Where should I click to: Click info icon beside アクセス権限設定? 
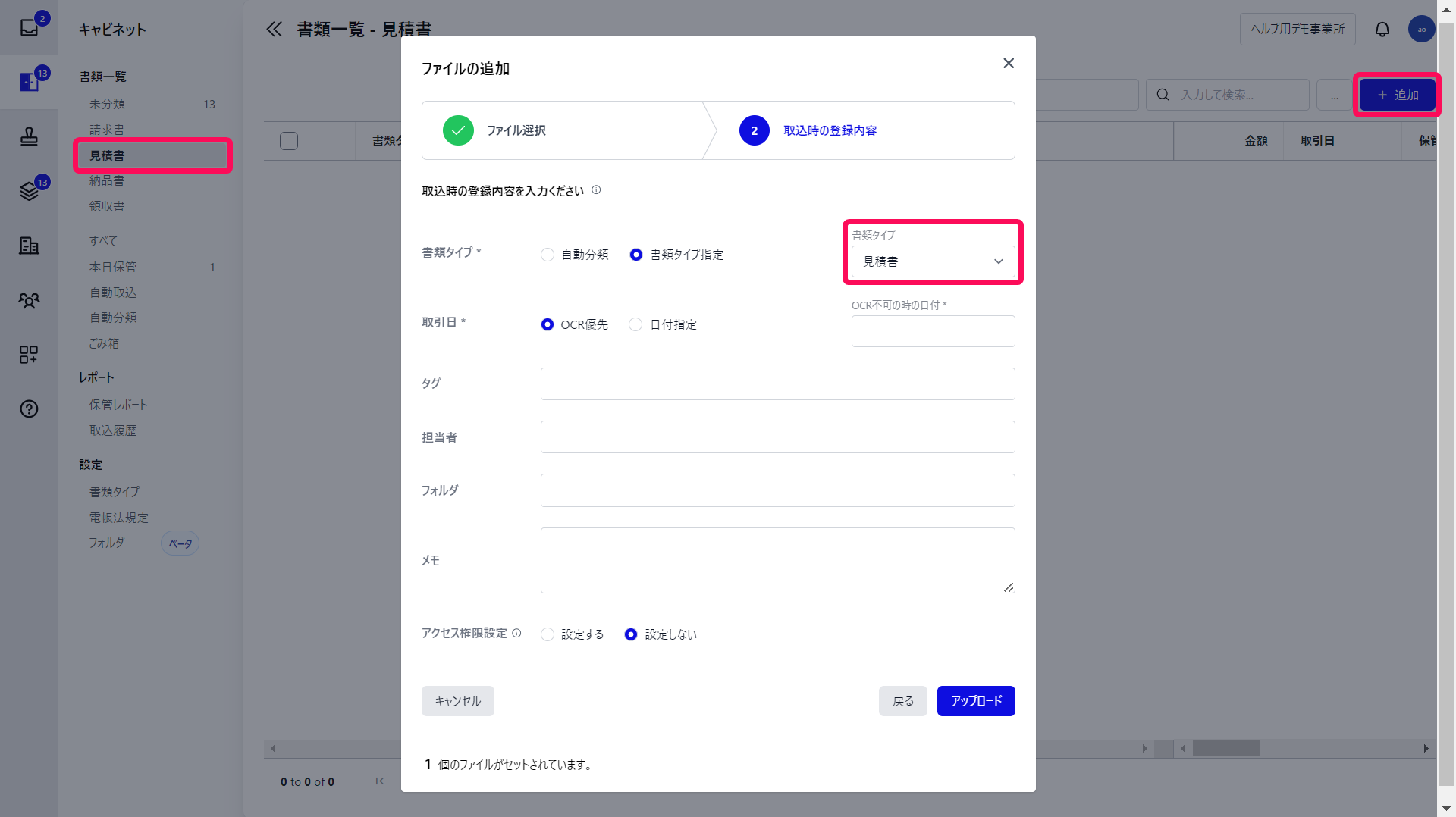[516, 633]
